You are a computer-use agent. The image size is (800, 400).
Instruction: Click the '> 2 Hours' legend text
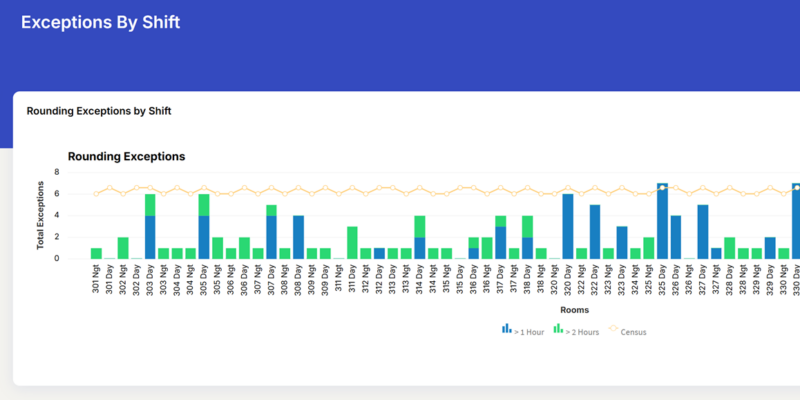coord(581,332)
